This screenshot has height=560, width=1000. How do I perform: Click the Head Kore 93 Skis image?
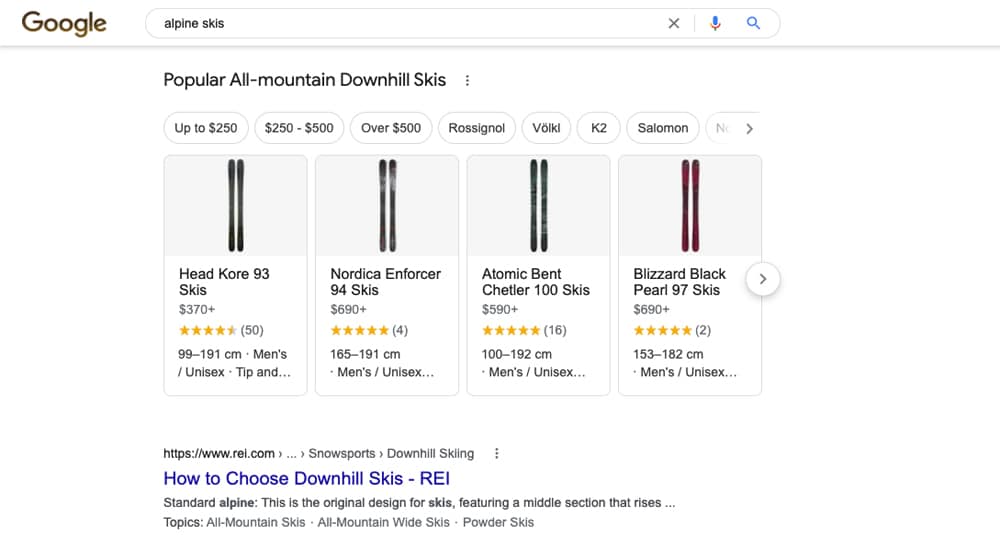click(x=235, y=205)
